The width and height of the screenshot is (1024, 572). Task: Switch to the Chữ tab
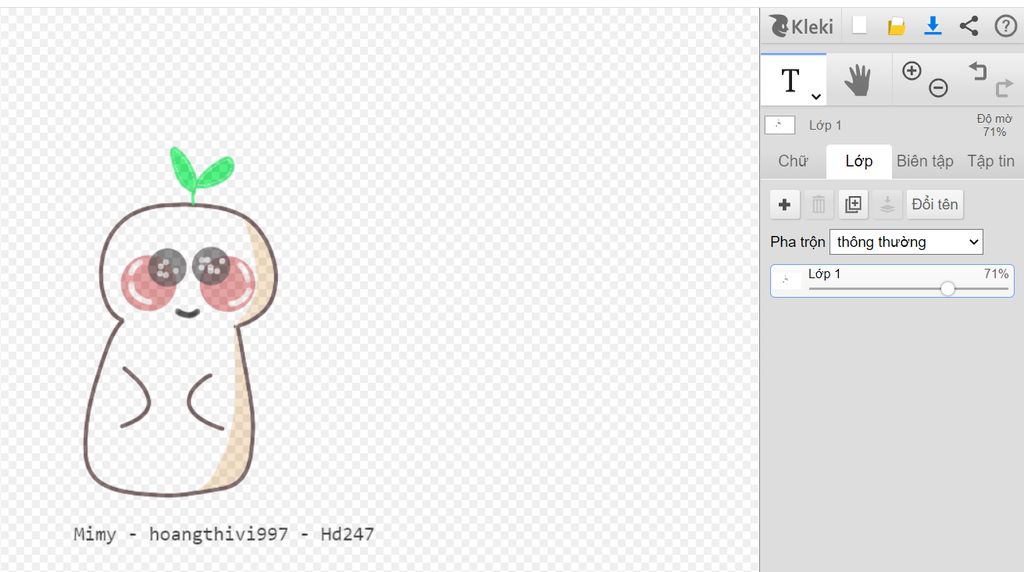tap(793, 161)
